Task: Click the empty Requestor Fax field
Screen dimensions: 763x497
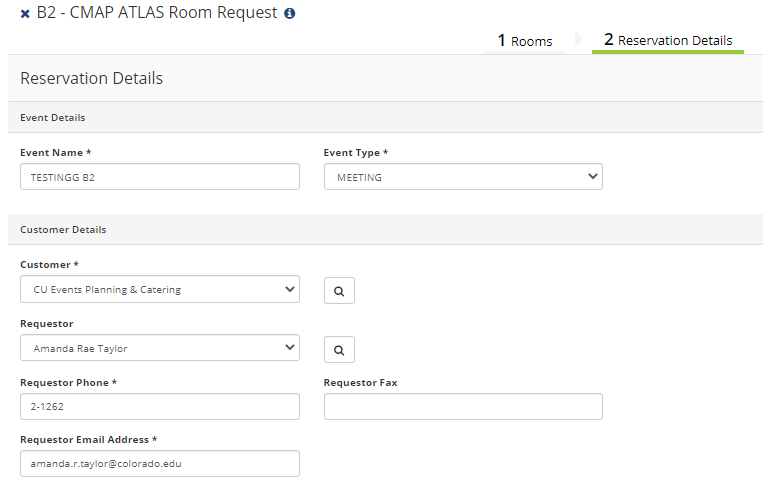Action: [463, 406]
